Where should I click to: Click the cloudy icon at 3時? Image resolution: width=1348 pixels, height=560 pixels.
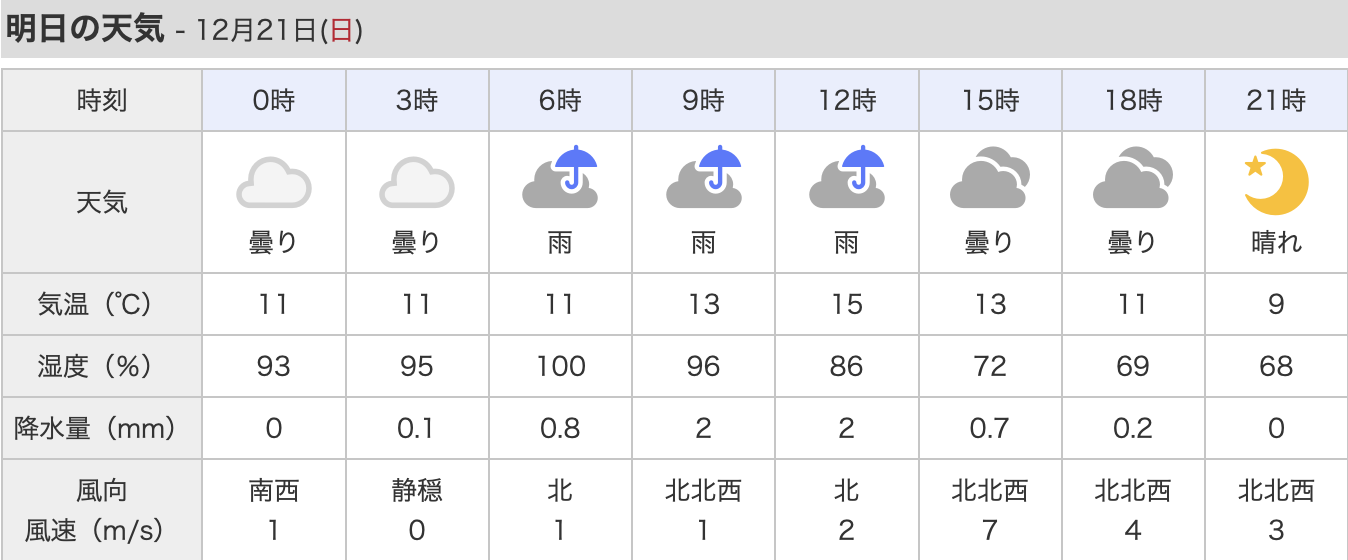[x=417, y=182]
